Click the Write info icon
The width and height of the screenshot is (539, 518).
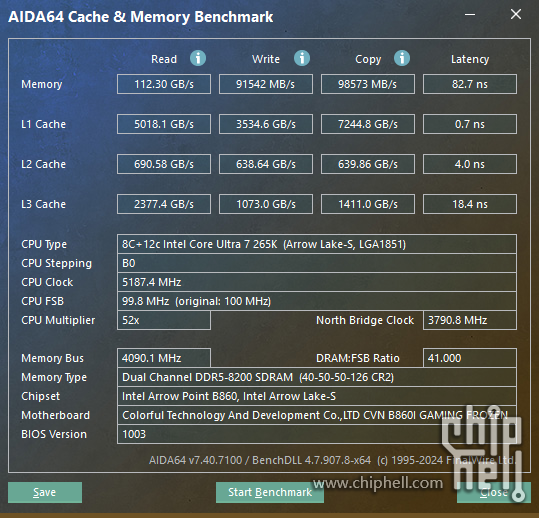(302, 58)
